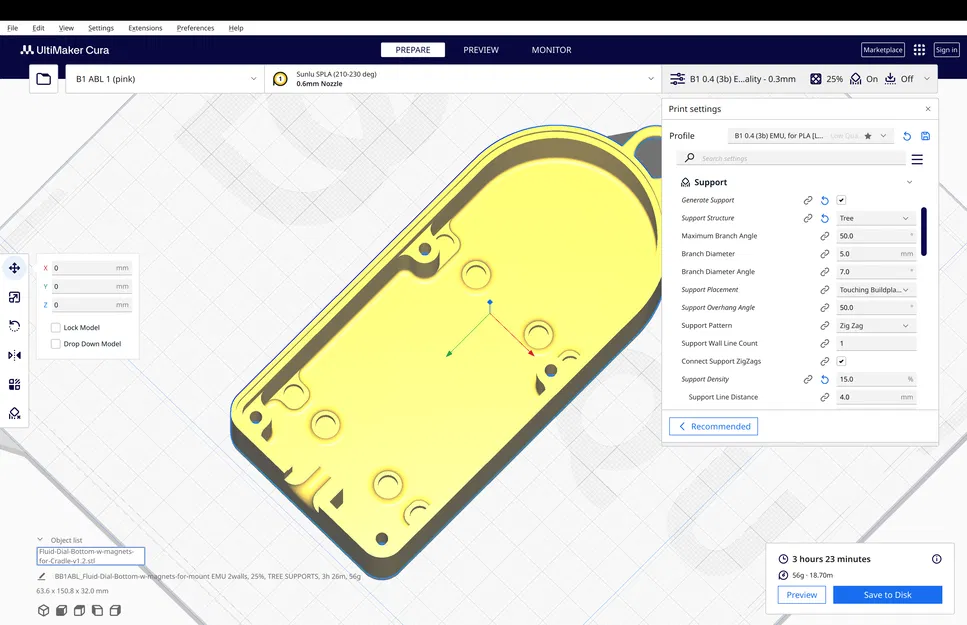
Task: Open the Edit menu
Action: point(38,28)
